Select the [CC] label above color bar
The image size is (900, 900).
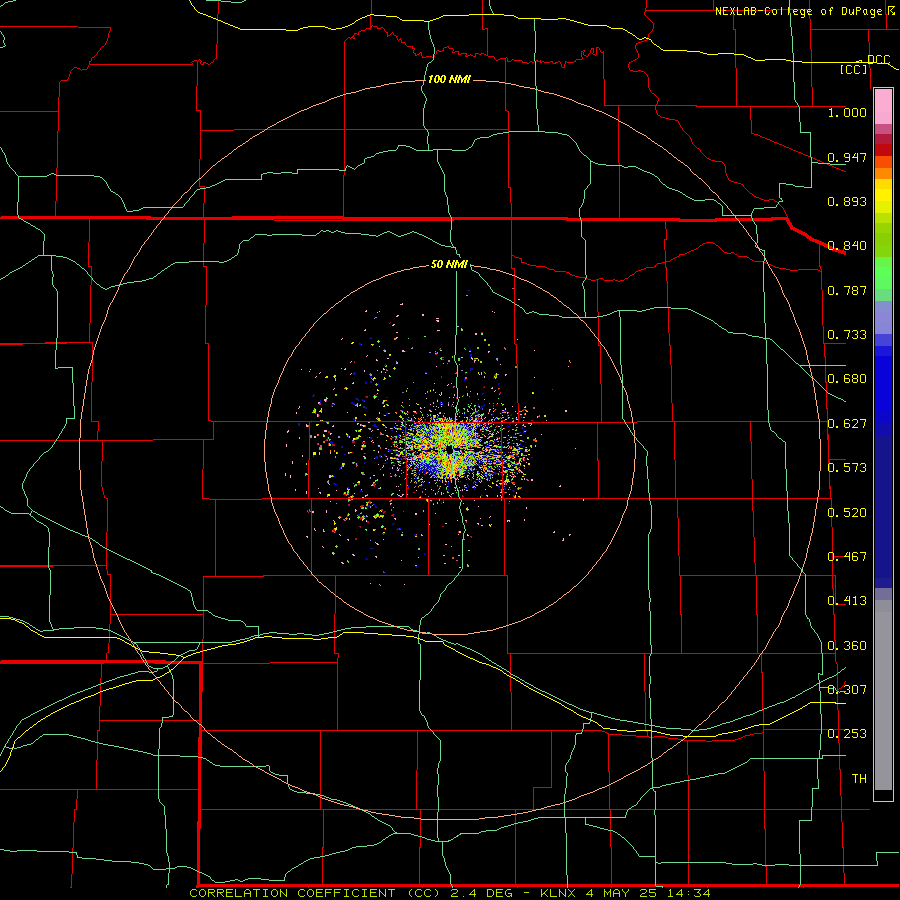click(854, 69)
